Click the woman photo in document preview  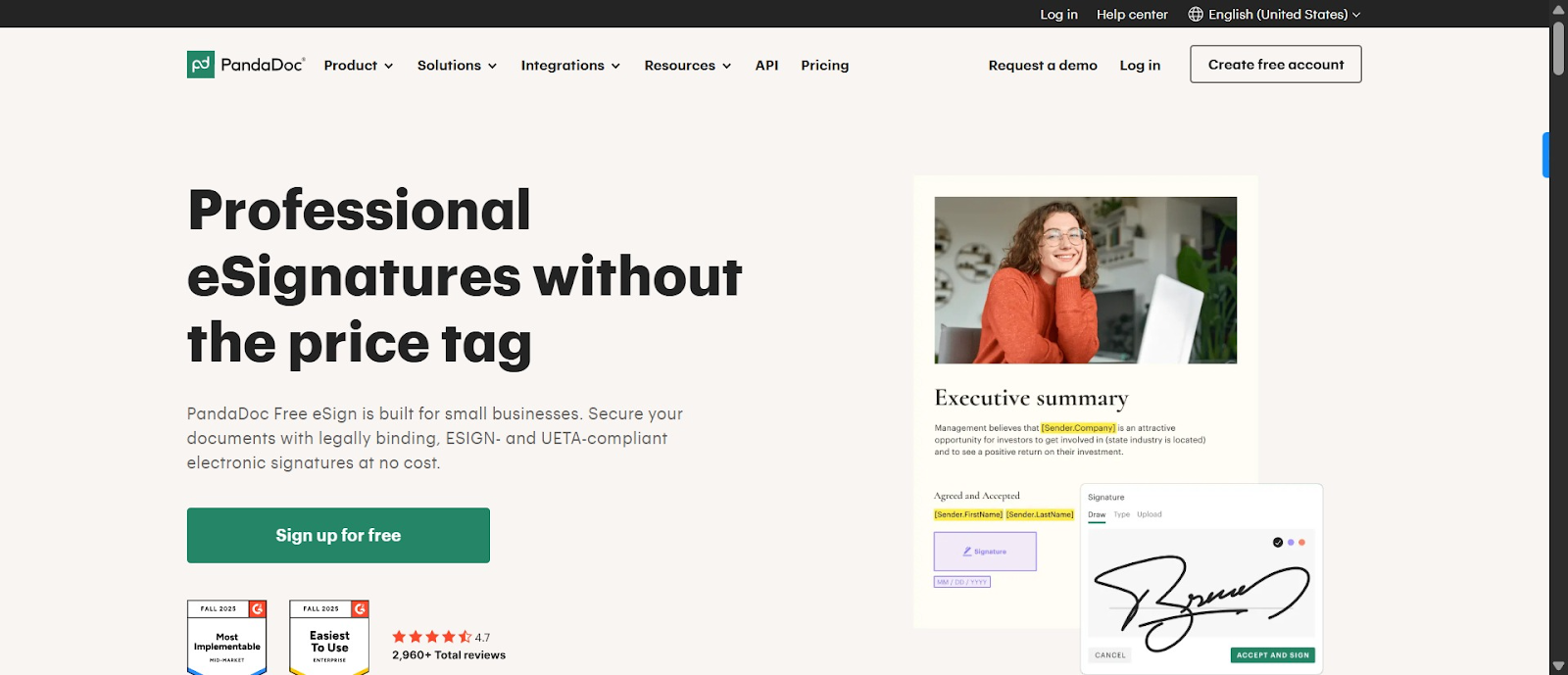[1086, 280]
